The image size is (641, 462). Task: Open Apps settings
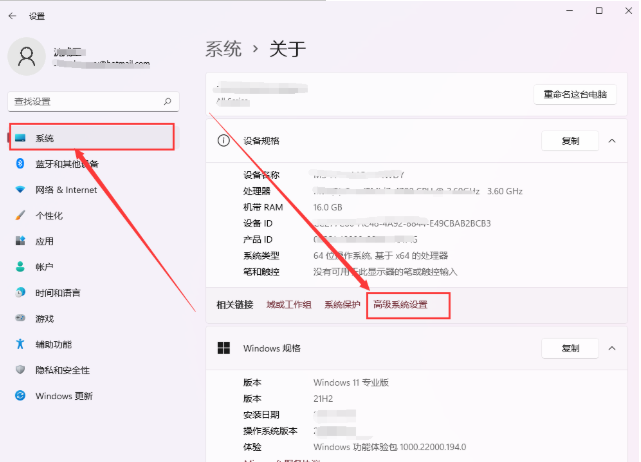[44, 241]
